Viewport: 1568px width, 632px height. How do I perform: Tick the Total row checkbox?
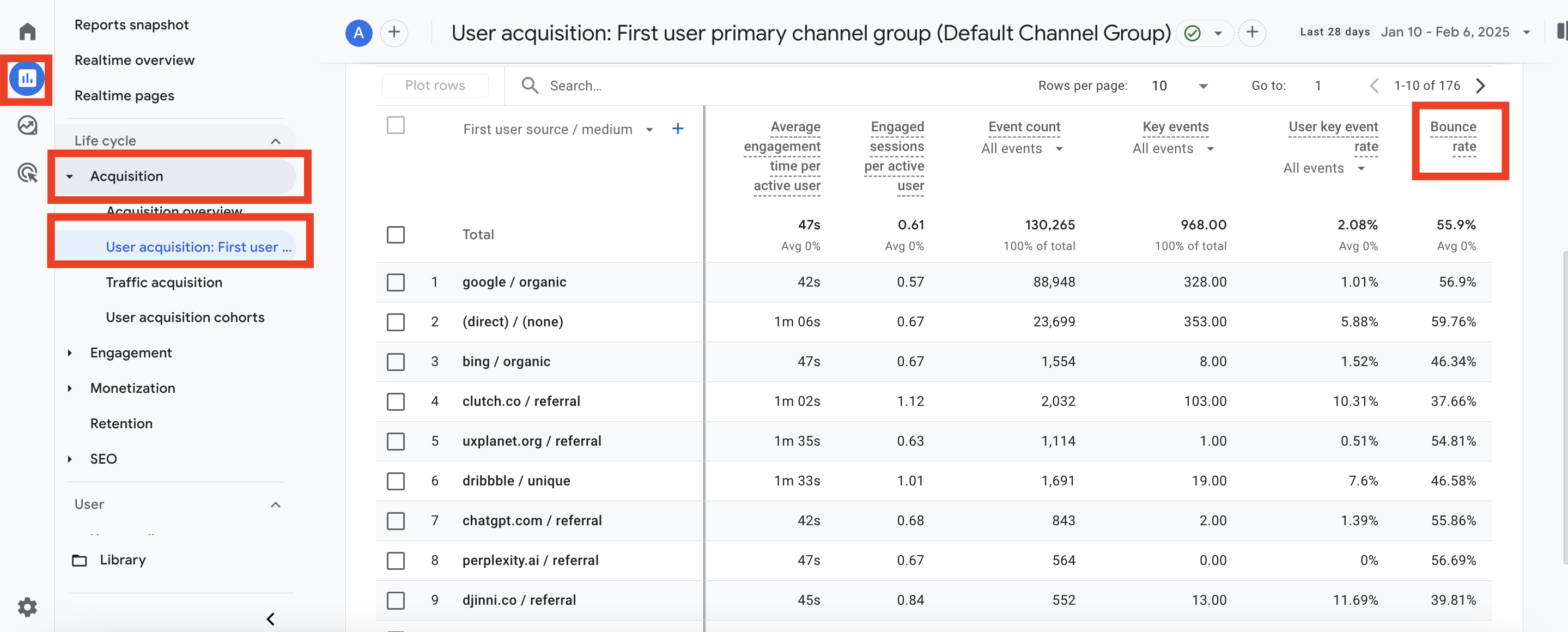tap(396, 234)
